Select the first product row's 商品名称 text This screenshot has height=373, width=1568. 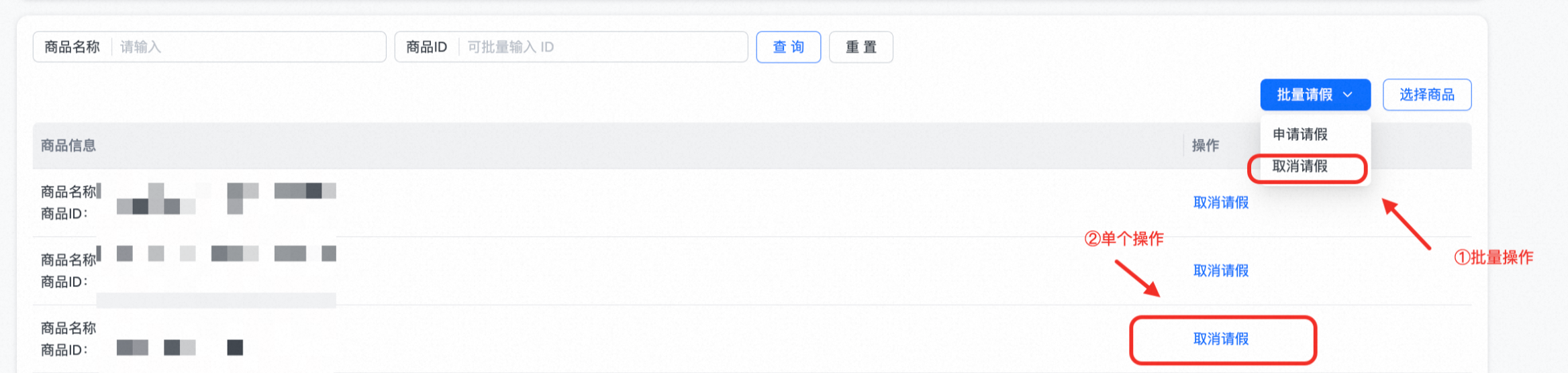pos(68,192)
